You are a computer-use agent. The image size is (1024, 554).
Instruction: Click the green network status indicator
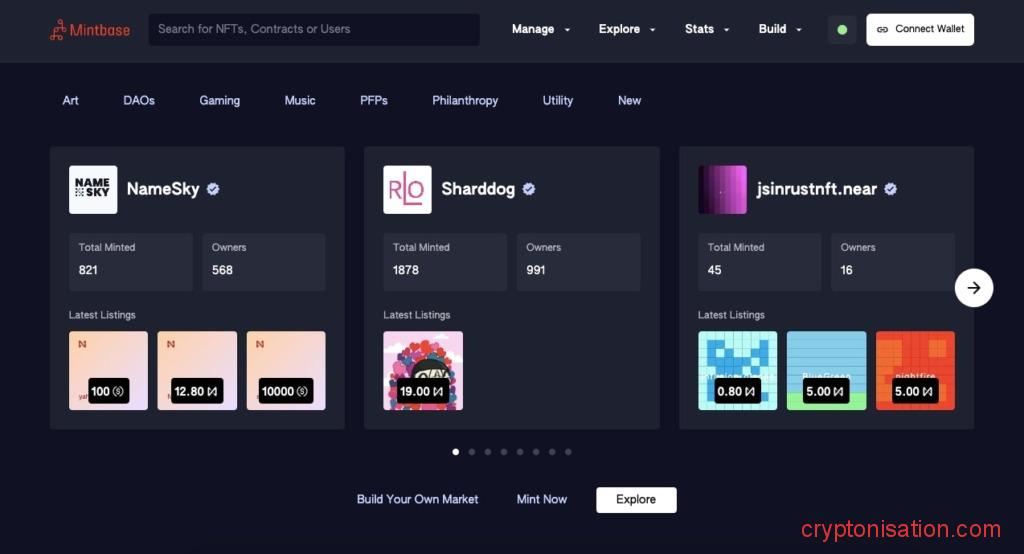click(842, 30)
